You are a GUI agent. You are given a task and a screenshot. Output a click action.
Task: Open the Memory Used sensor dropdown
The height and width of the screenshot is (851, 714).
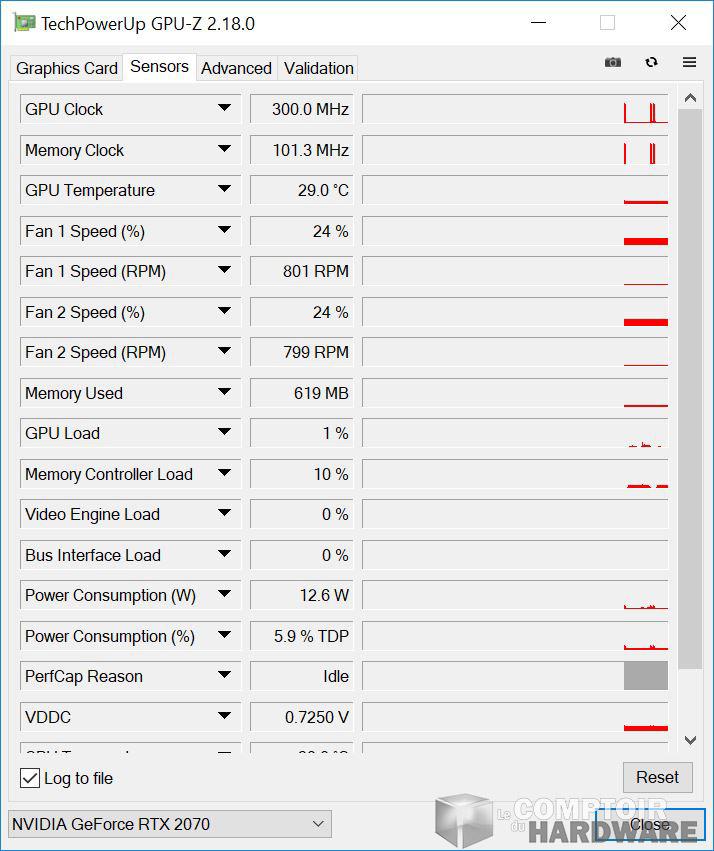click(x=225, y=393)
